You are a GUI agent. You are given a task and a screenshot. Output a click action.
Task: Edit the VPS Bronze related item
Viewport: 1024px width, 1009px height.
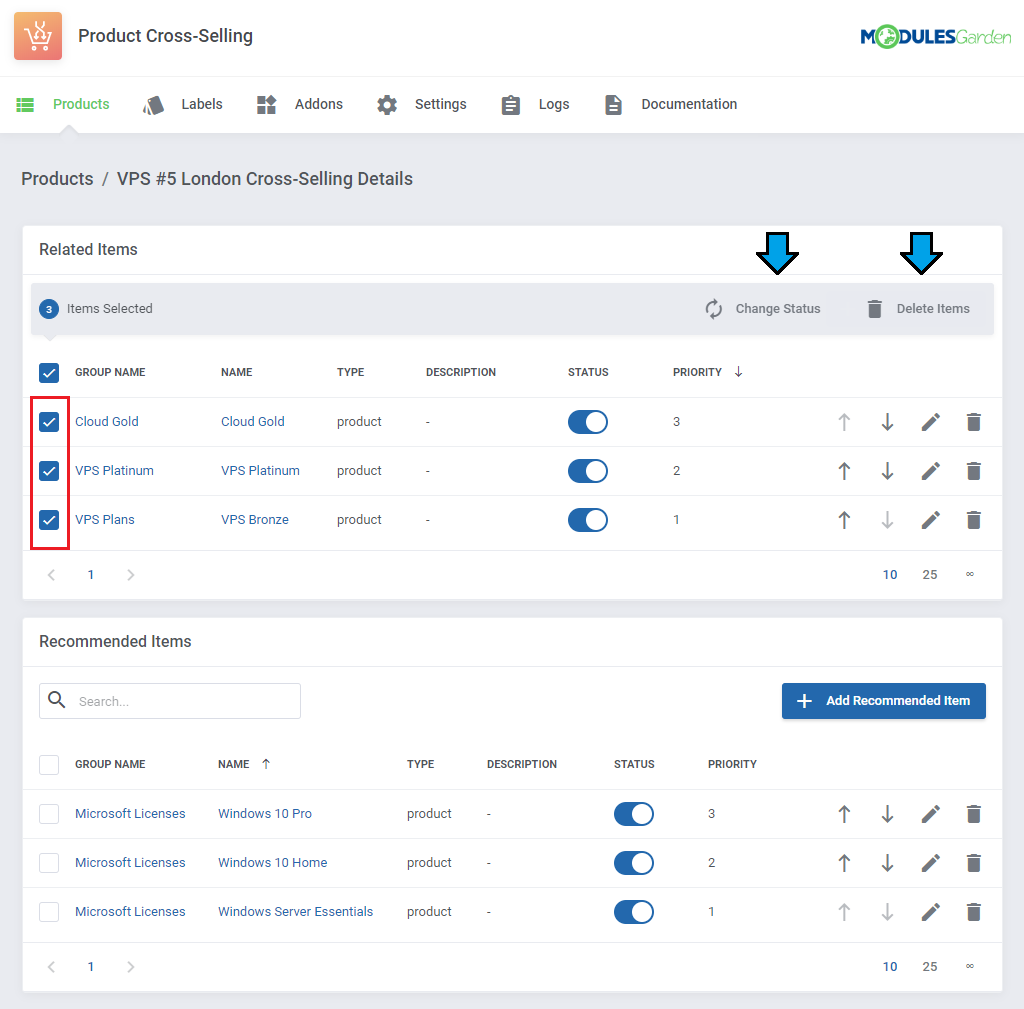click(931, 520)
